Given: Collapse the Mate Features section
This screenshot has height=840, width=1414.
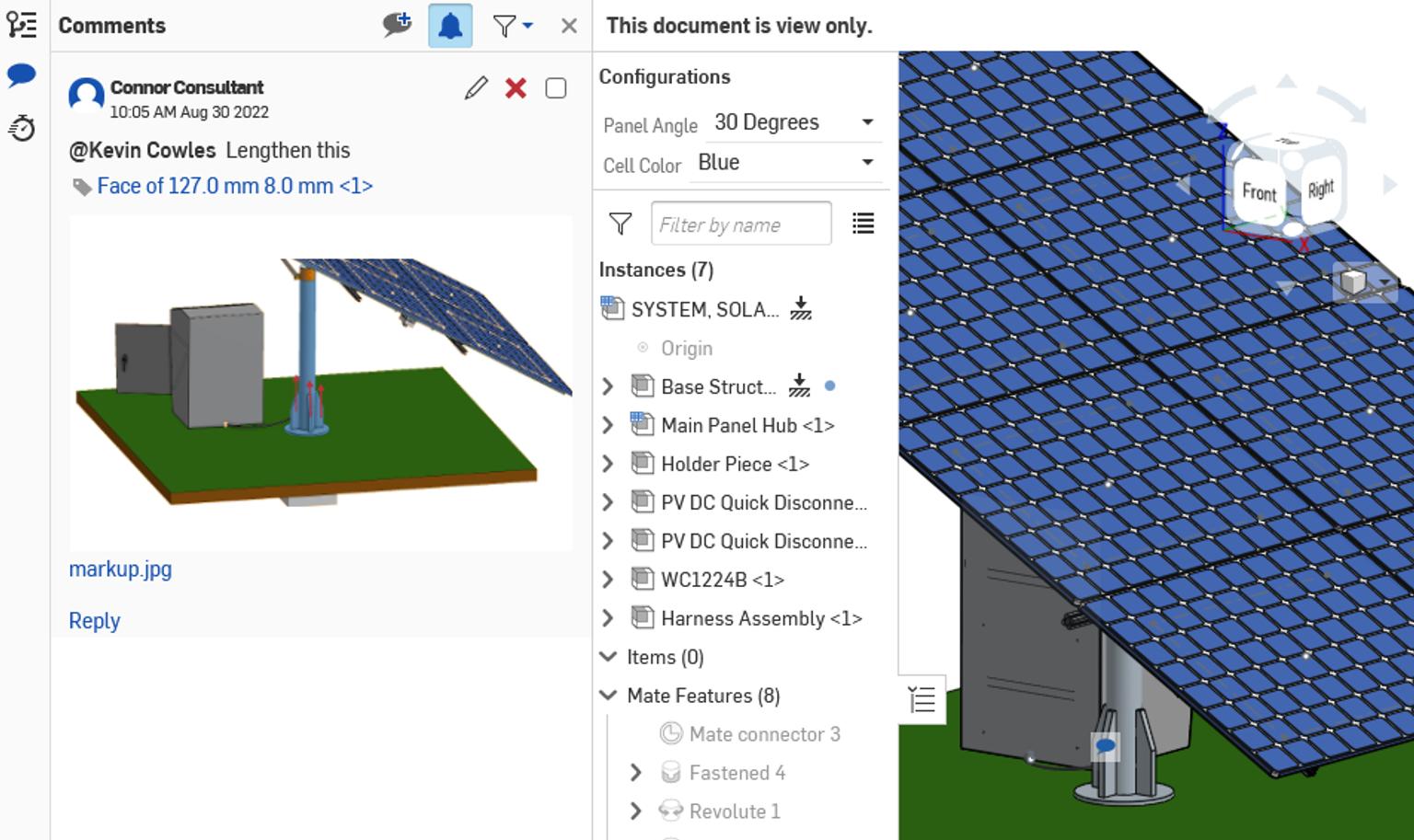Looking at the screenshot, I should point(608,696).
